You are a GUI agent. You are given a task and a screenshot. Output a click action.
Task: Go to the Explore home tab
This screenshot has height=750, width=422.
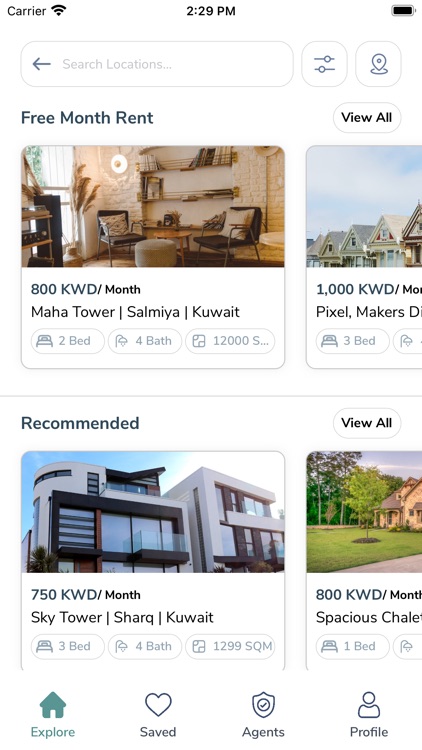pyautogui.click(x=53, y=715)
